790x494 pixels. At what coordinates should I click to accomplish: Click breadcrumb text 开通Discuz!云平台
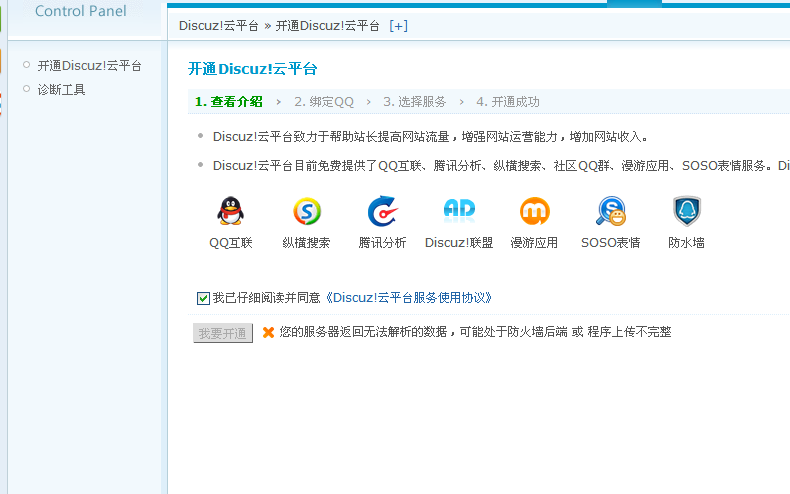[x=327, y=26]
